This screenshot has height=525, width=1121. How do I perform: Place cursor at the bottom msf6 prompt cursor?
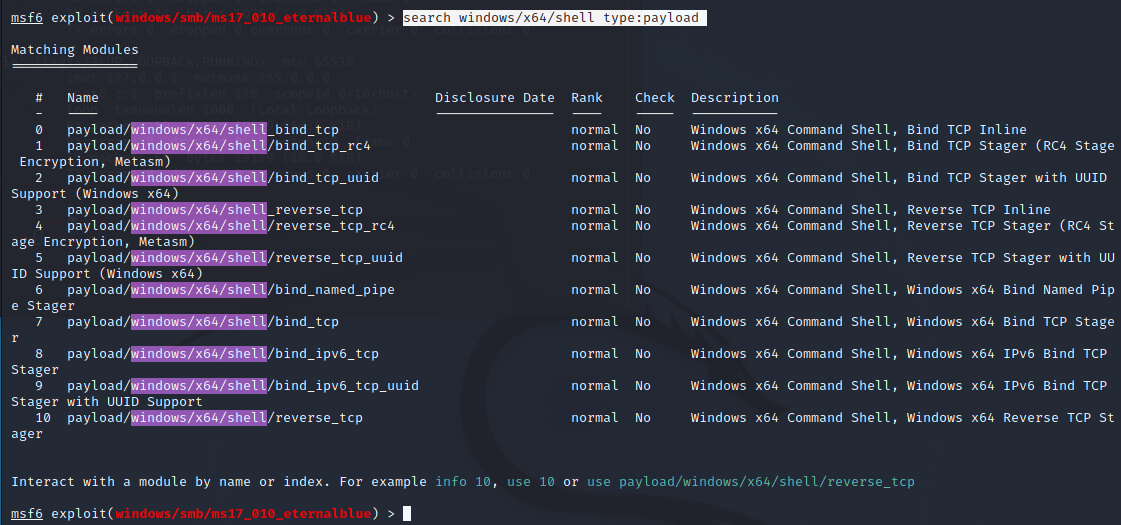[x=407, y=514]
